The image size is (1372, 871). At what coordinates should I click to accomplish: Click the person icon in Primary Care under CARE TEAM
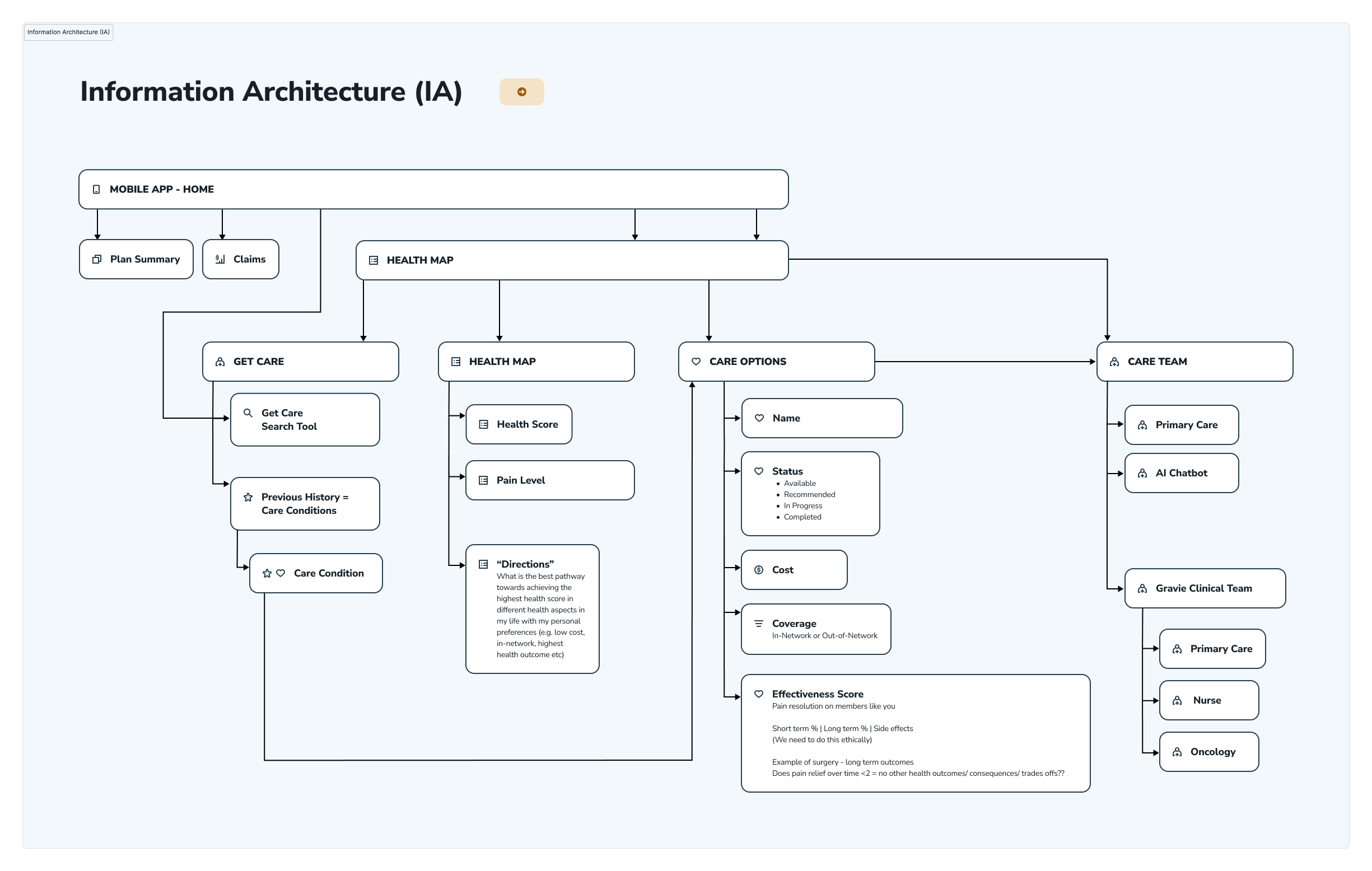[1142, 425]
